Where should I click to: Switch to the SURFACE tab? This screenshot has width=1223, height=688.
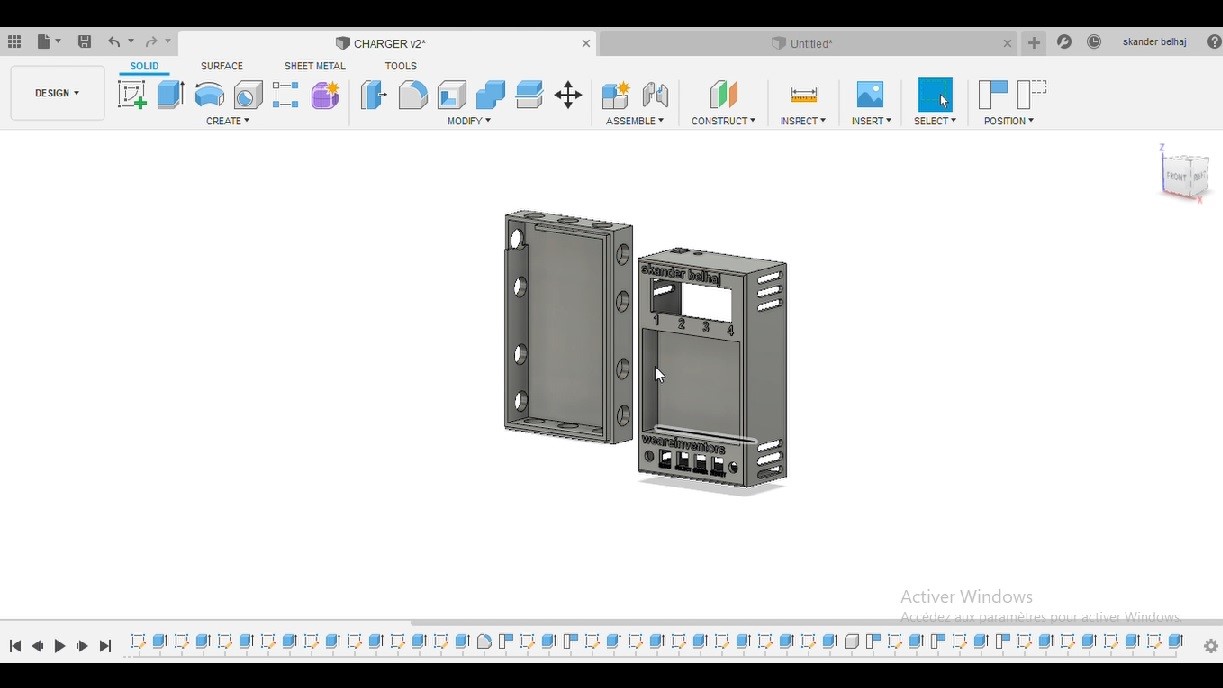(222, 66)
